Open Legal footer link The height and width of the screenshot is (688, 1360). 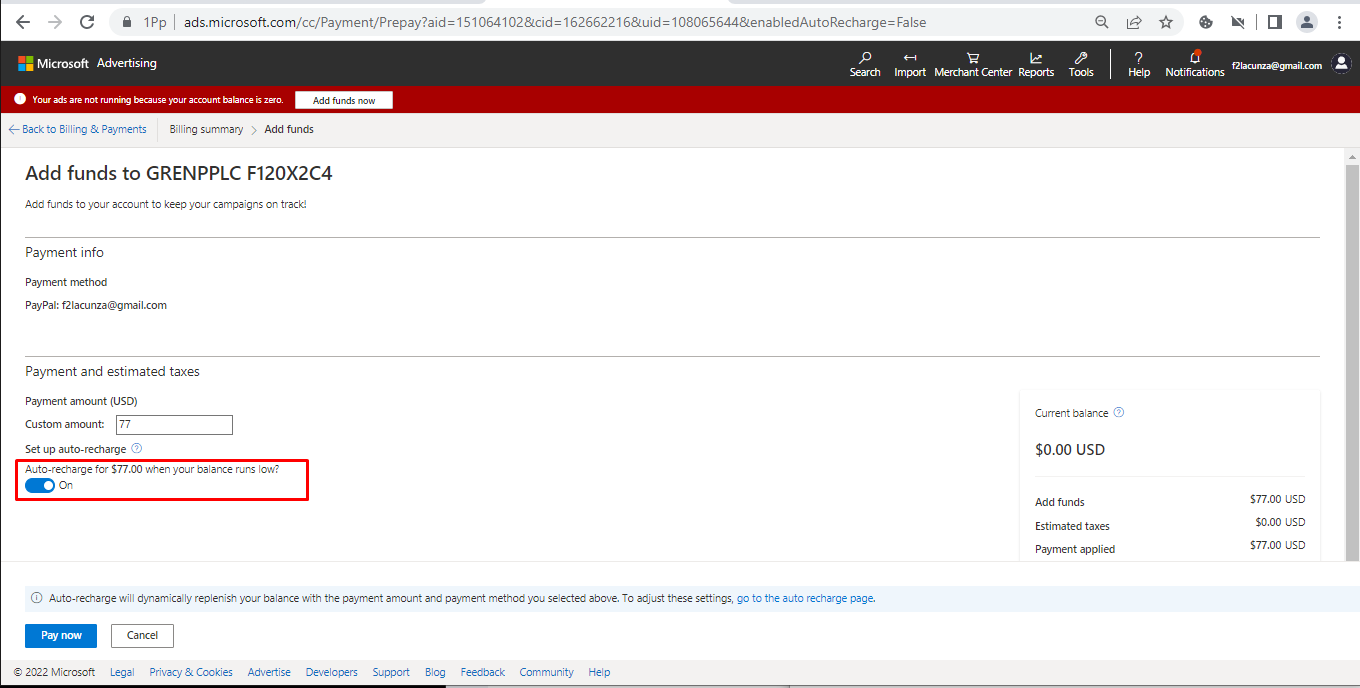(x=122, y=672)
